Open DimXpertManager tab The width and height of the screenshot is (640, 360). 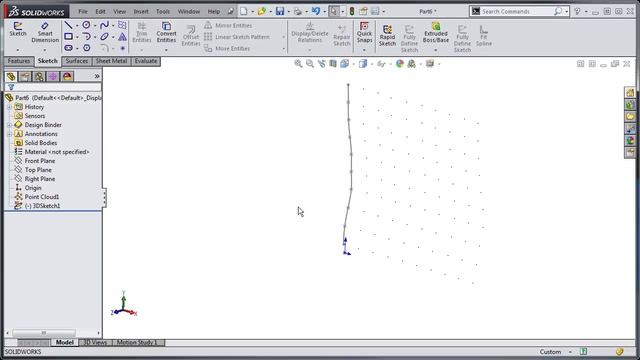click(53, 76)
